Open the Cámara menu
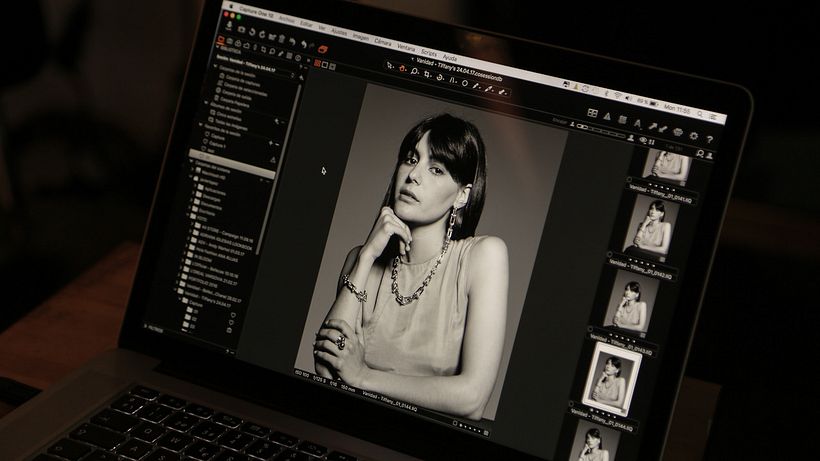820x461 pixels. (x=383, y=42)
